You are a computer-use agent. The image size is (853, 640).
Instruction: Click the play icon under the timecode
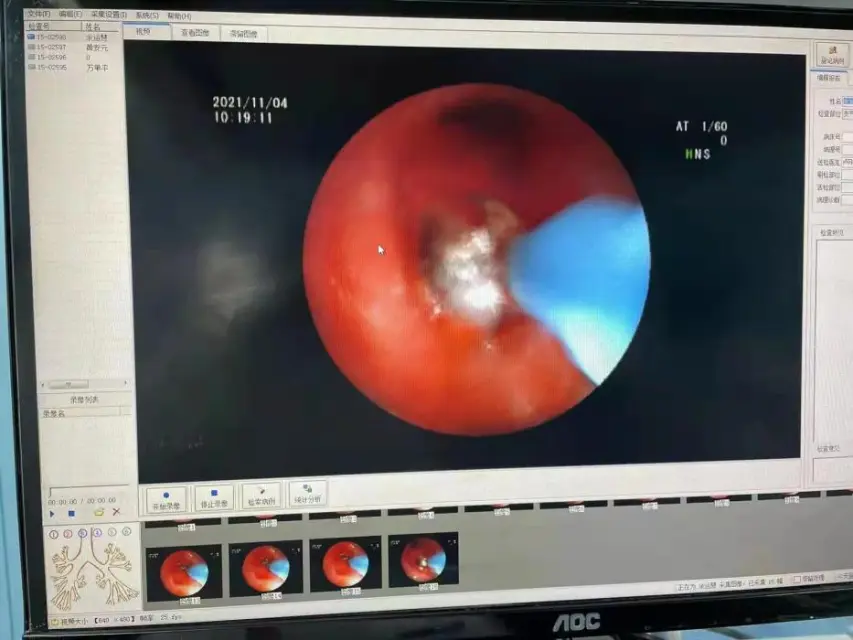[52, 513]
